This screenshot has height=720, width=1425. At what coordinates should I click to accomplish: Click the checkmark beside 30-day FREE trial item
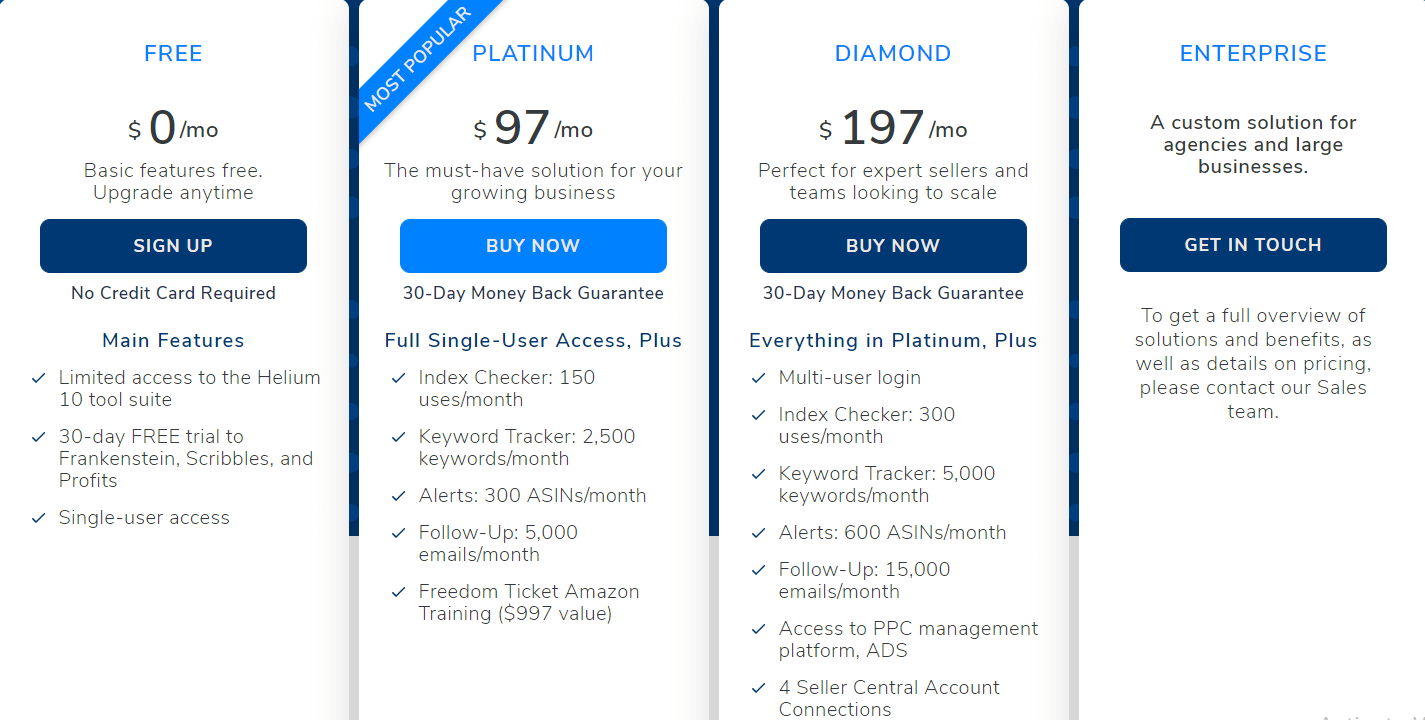[x=39, y=437]
